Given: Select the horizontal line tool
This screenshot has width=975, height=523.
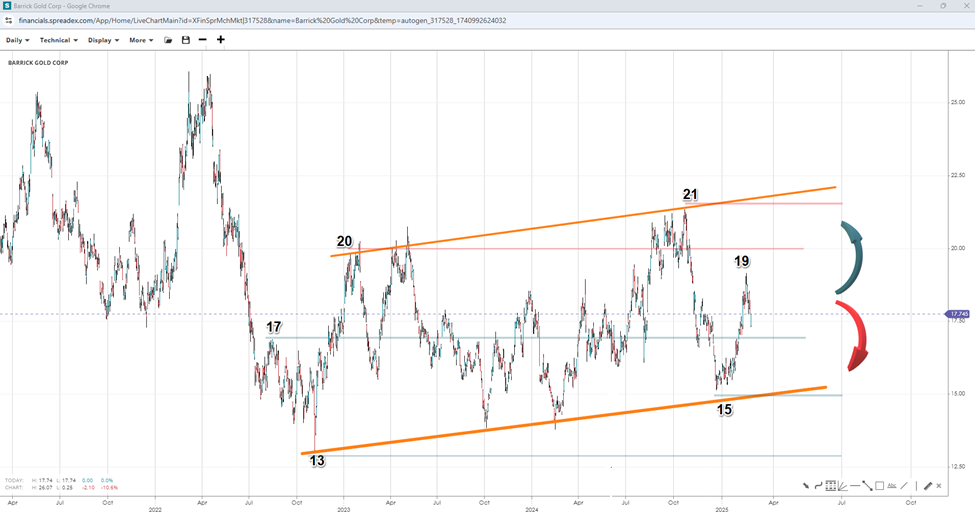Looking at the screenshot, I should pyautogui.click(x=855, y=486).
